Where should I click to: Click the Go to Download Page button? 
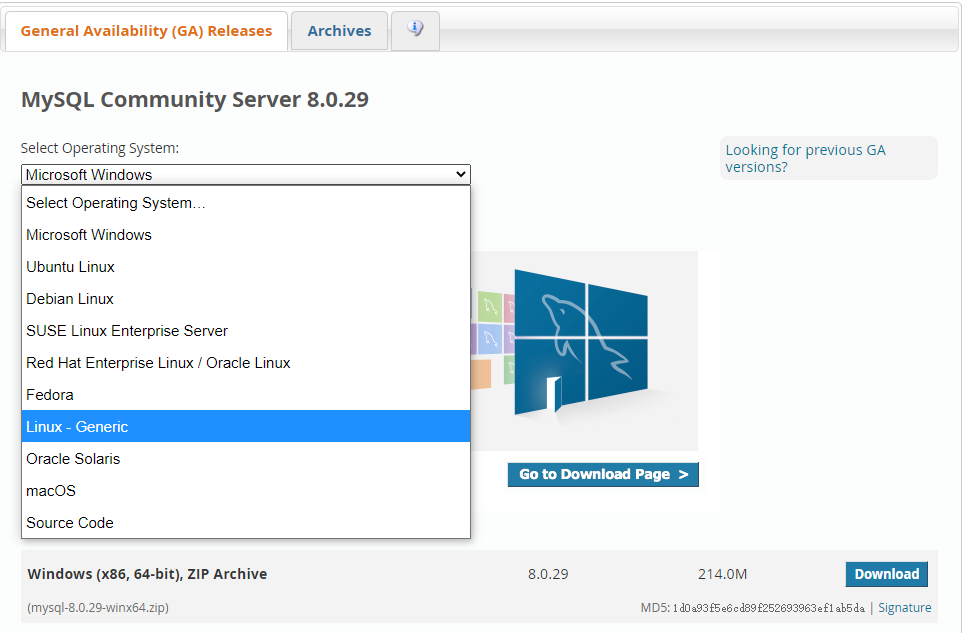[x=603, y=474]
